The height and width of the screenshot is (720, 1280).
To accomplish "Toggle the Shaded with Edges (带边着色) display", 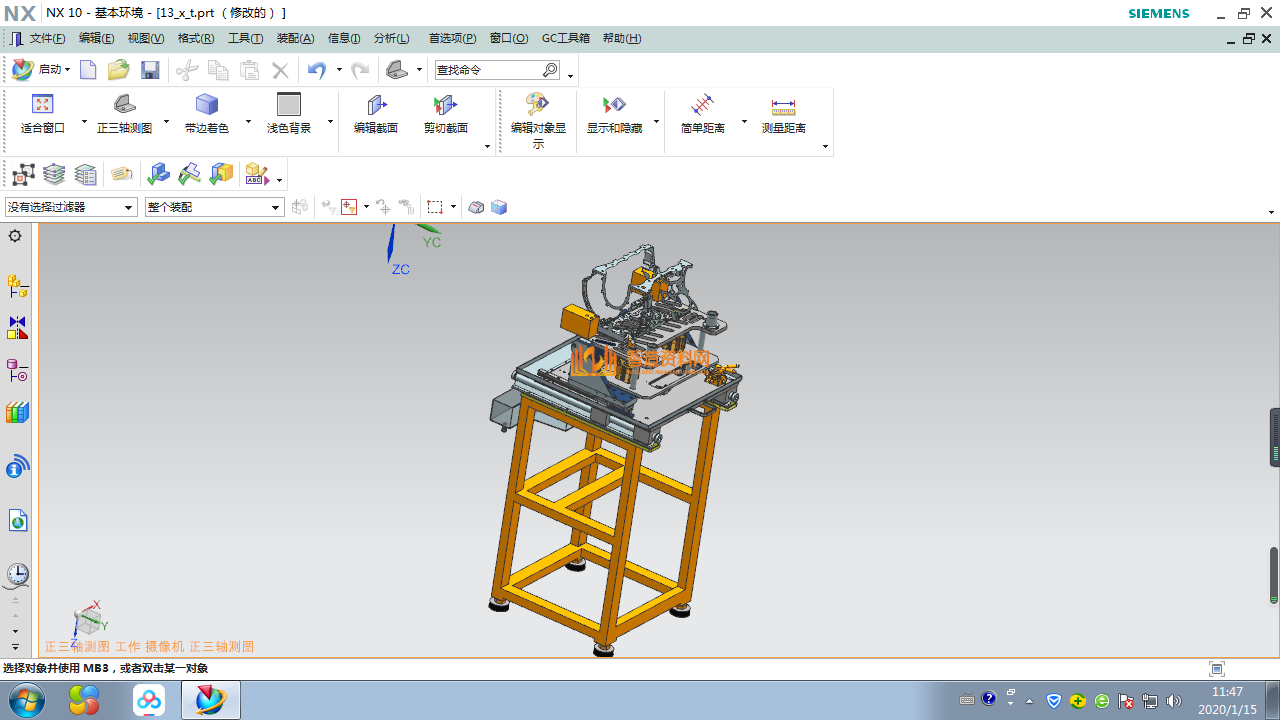I will tap(206, 105).
